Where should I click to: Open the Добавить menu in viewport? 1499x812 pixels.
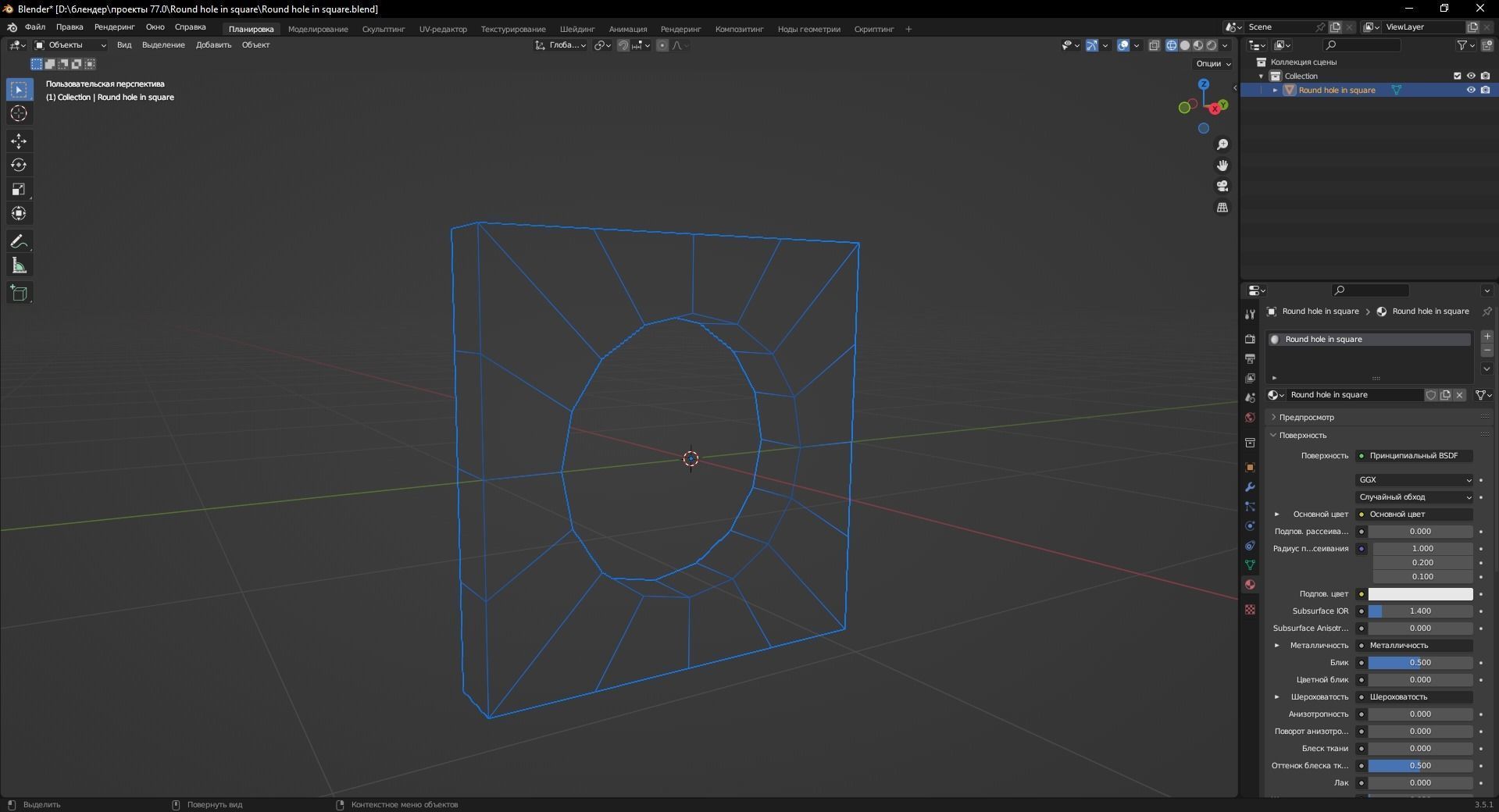pos(213,45)
